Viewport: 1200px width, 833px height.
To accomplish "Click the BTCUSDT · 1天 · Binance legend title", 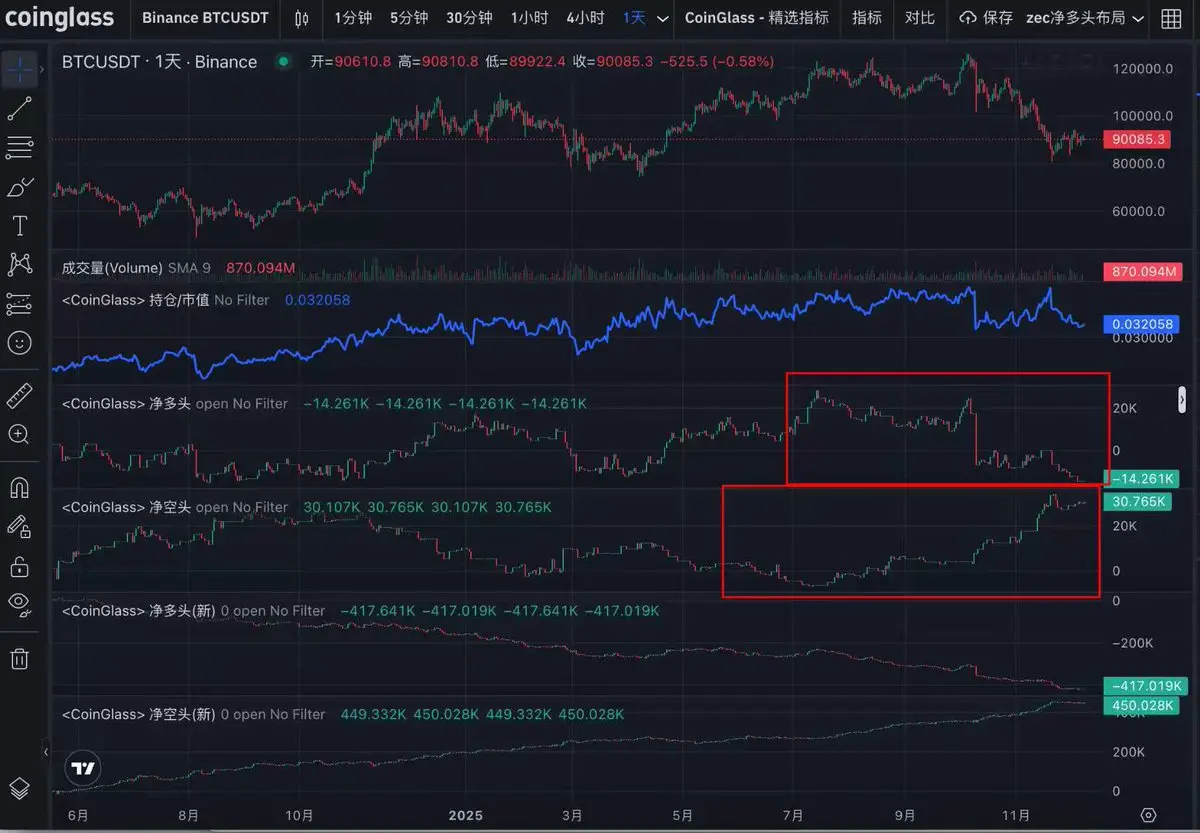I will coord(159,62).
